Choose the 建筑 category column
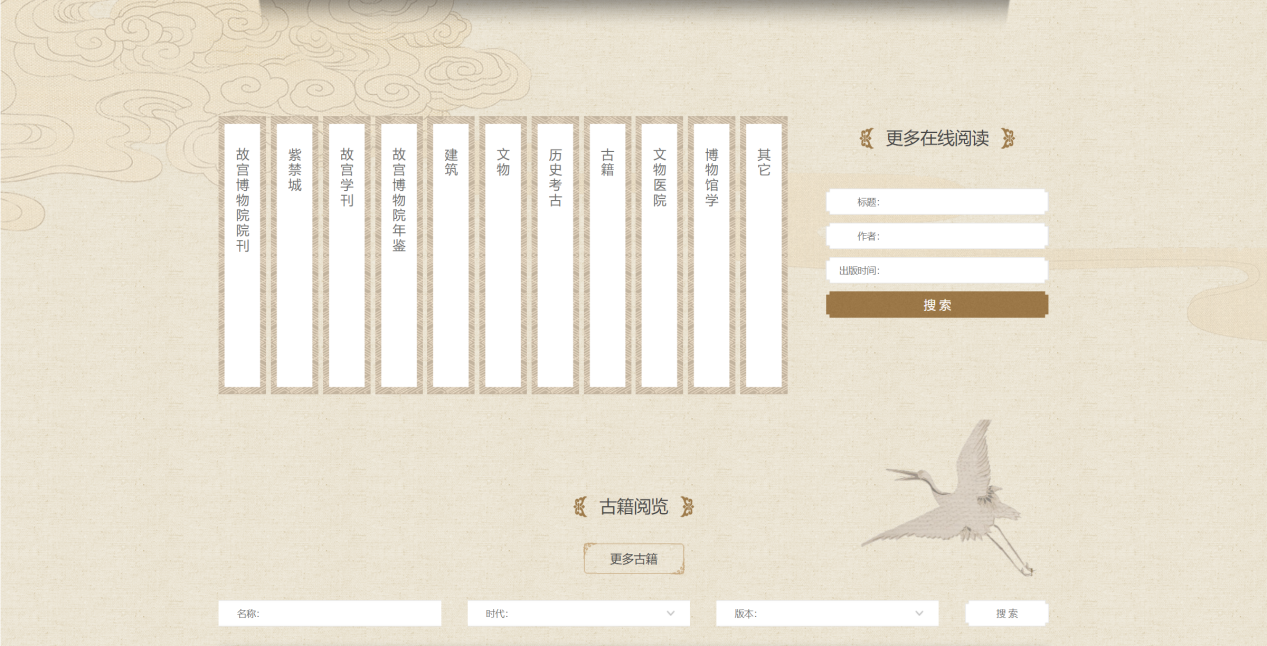1267x646 pixels. click(451, 255)
